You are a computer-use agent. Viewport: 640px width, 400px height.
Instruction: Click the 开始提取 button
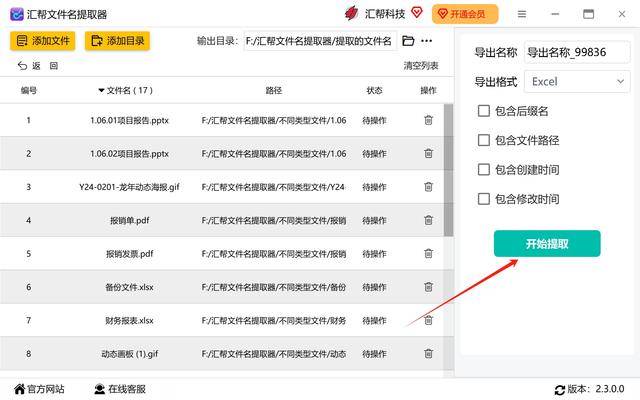point(547,244)
